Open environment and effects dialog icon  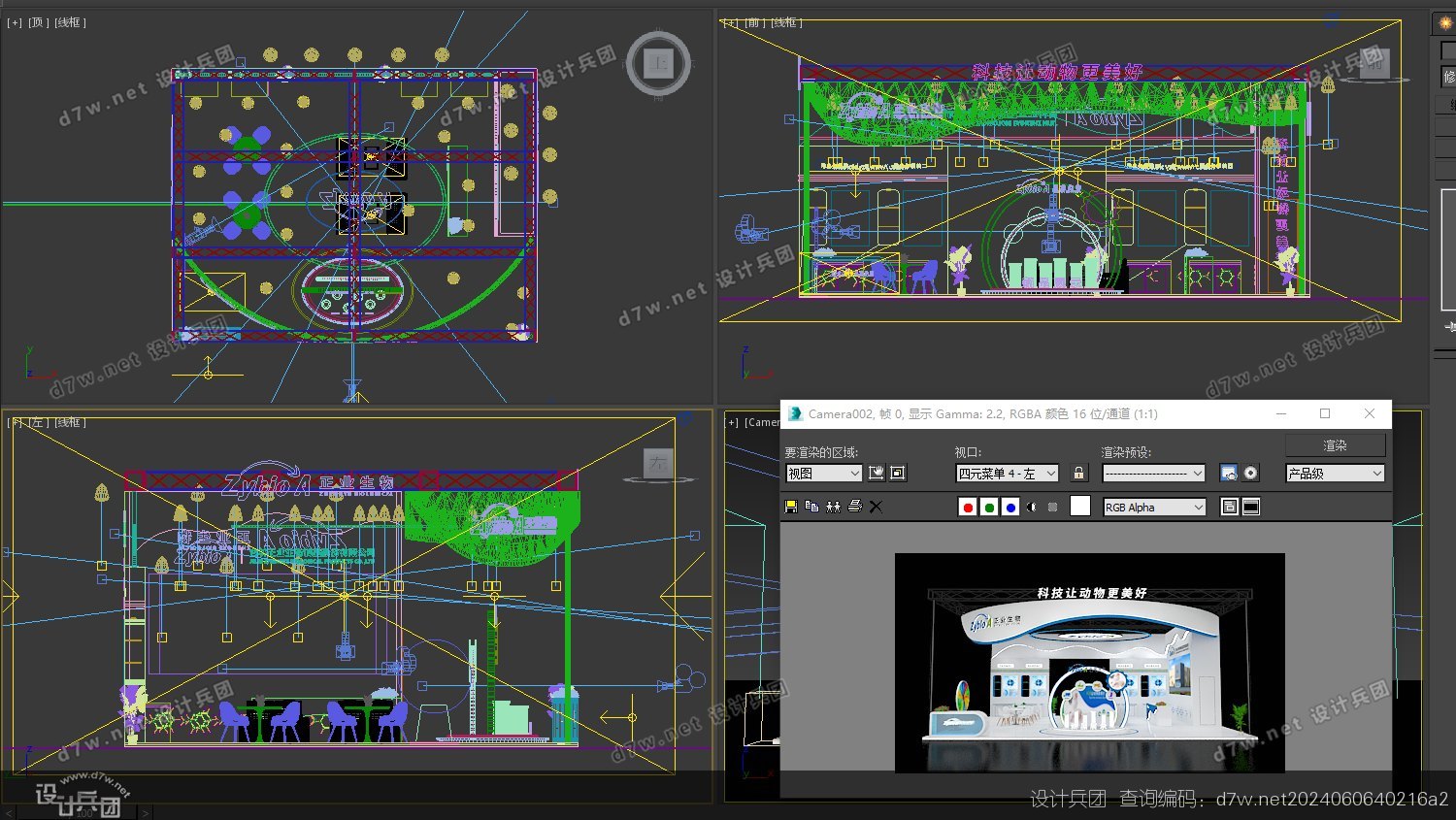[x=1251, y=473]
